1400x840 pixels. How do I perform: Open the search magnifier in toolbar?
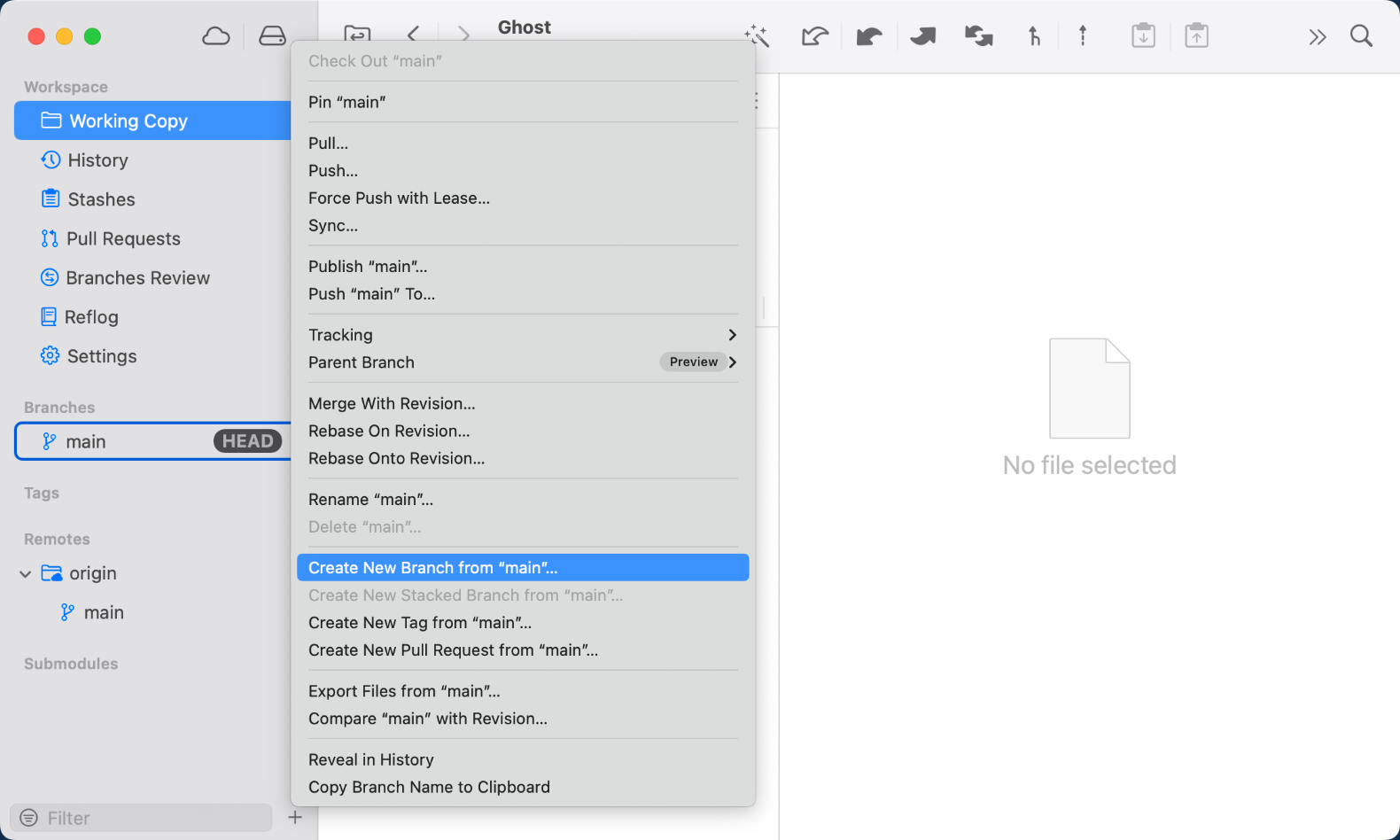[x=1361, y=36]
